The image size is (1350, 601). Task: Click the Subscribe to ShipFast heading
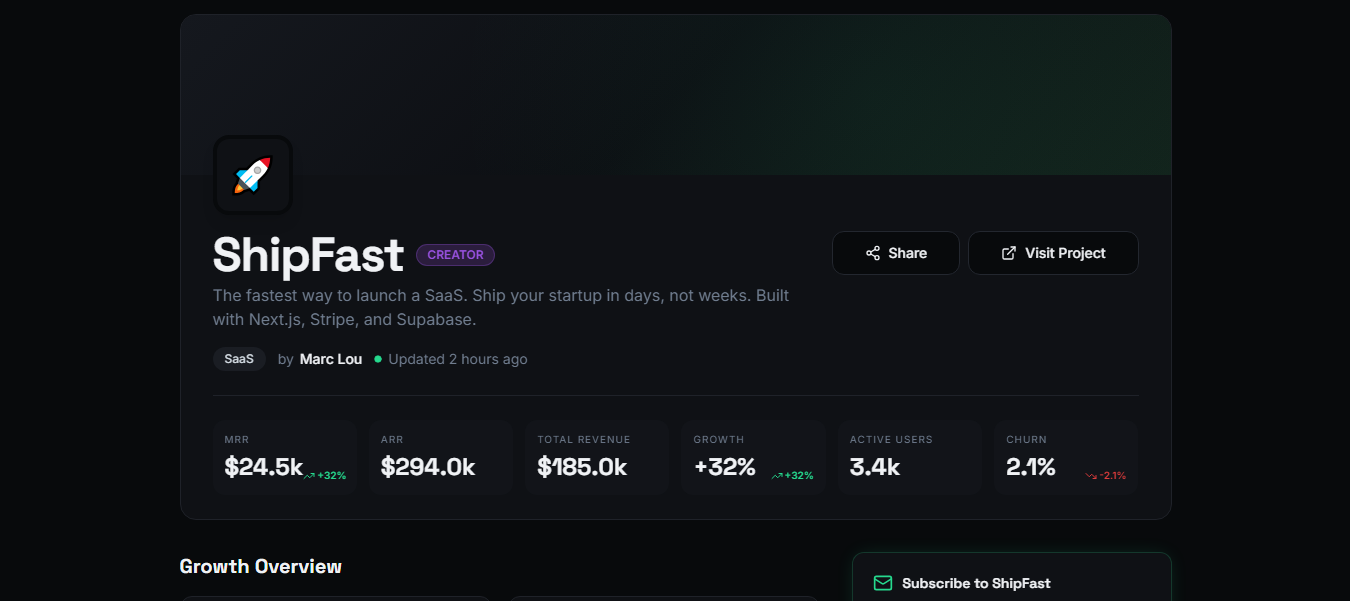click(976, 583)
